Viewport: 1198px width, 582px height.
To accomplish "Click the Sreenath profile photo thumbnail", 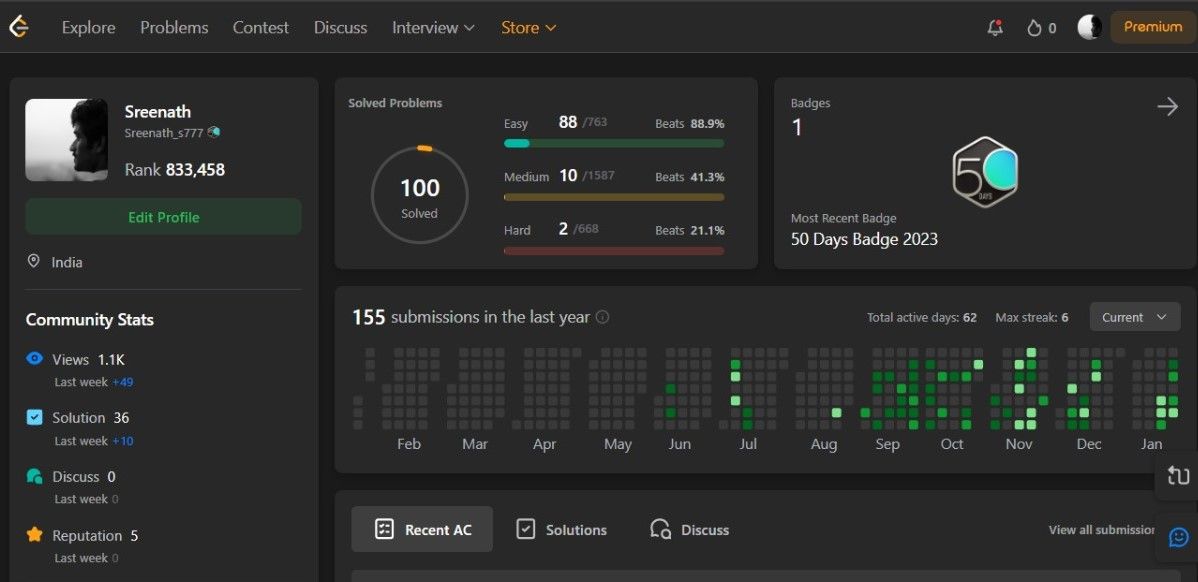I will 66,140.
